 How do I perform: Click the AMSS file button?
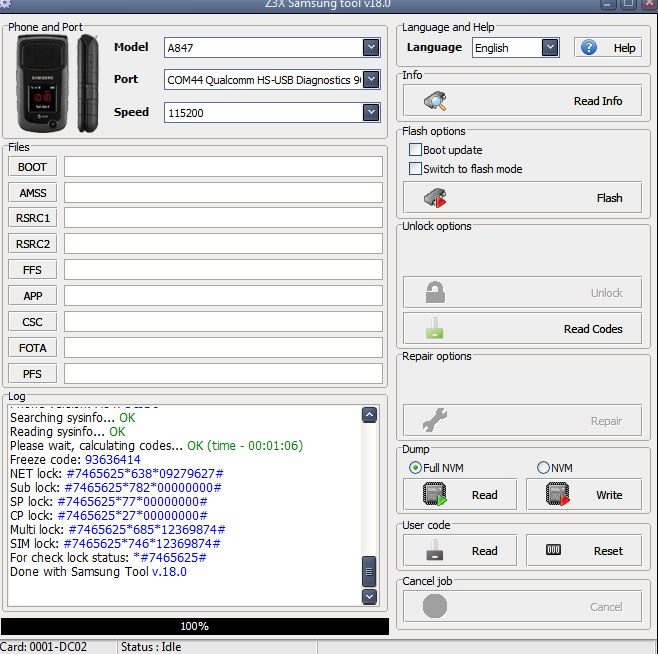[x=32, y=193]
